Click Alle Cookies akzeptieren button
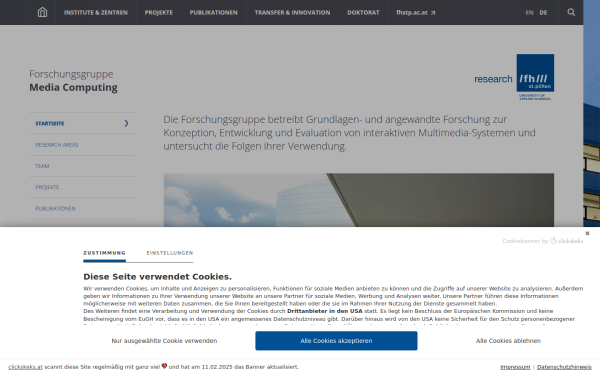 (336, 341)
